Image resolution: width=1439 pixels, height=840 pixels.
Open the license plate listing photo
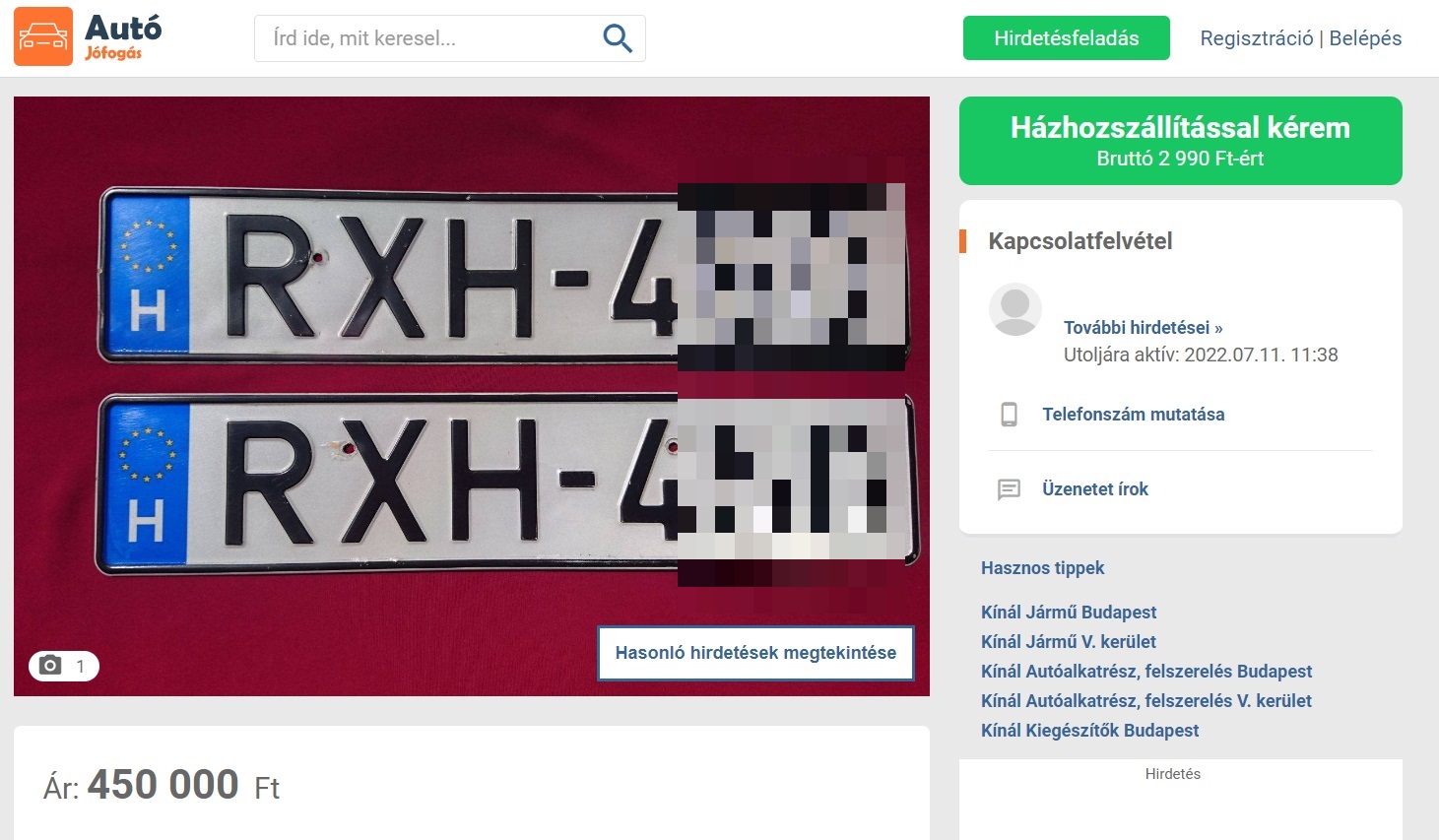pos(394,394)
